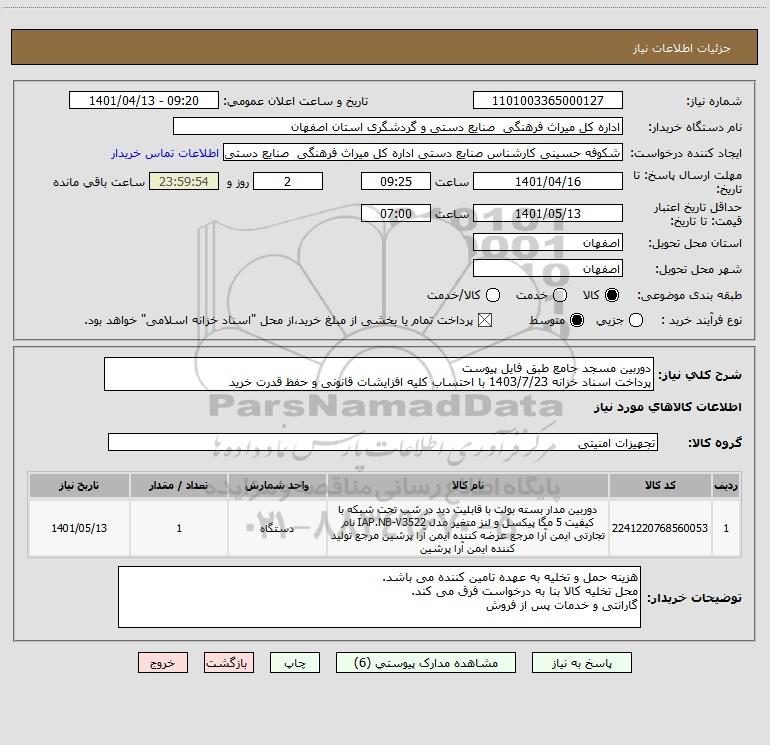Viewport: 770px width, 745px height.
Task: Click the پاسخ به نیاز button
Action: (x=581, y=662)
